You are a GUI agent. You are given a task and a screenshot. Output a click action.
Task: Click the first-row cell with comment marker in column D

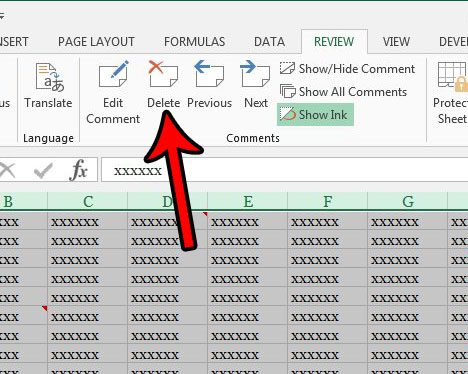click(x=167, y=221)
